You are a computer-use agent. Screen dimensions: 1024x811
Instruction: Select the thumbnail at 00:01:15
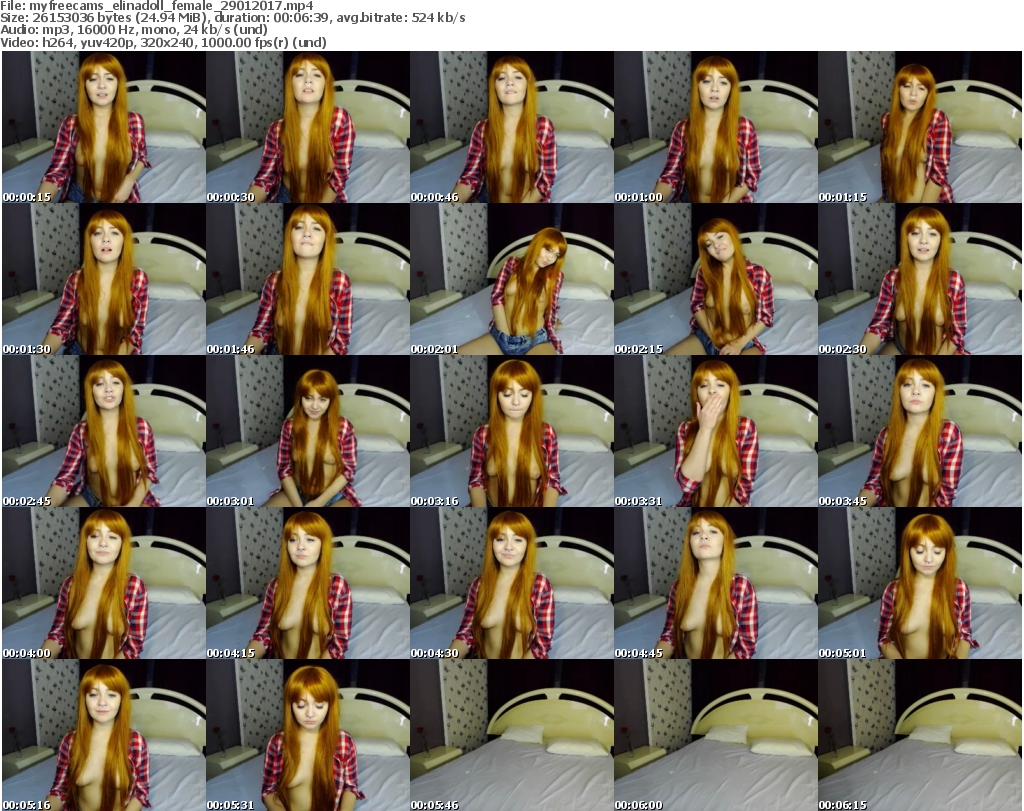coord(919,127)
